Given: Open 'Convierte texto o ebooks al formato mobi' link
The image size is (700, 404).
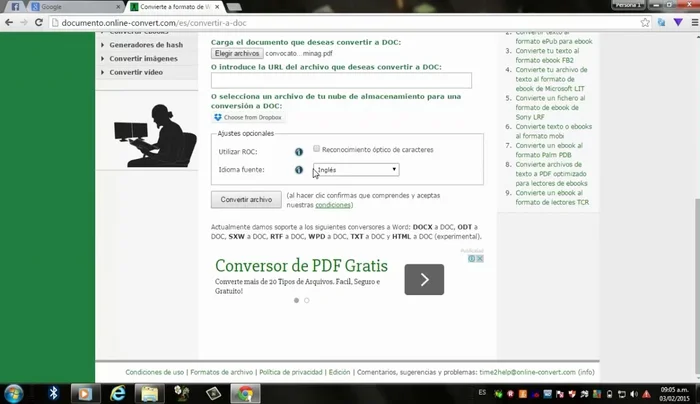Looking at the screenshot, I should pyautogui.click(x=554, y=131).
